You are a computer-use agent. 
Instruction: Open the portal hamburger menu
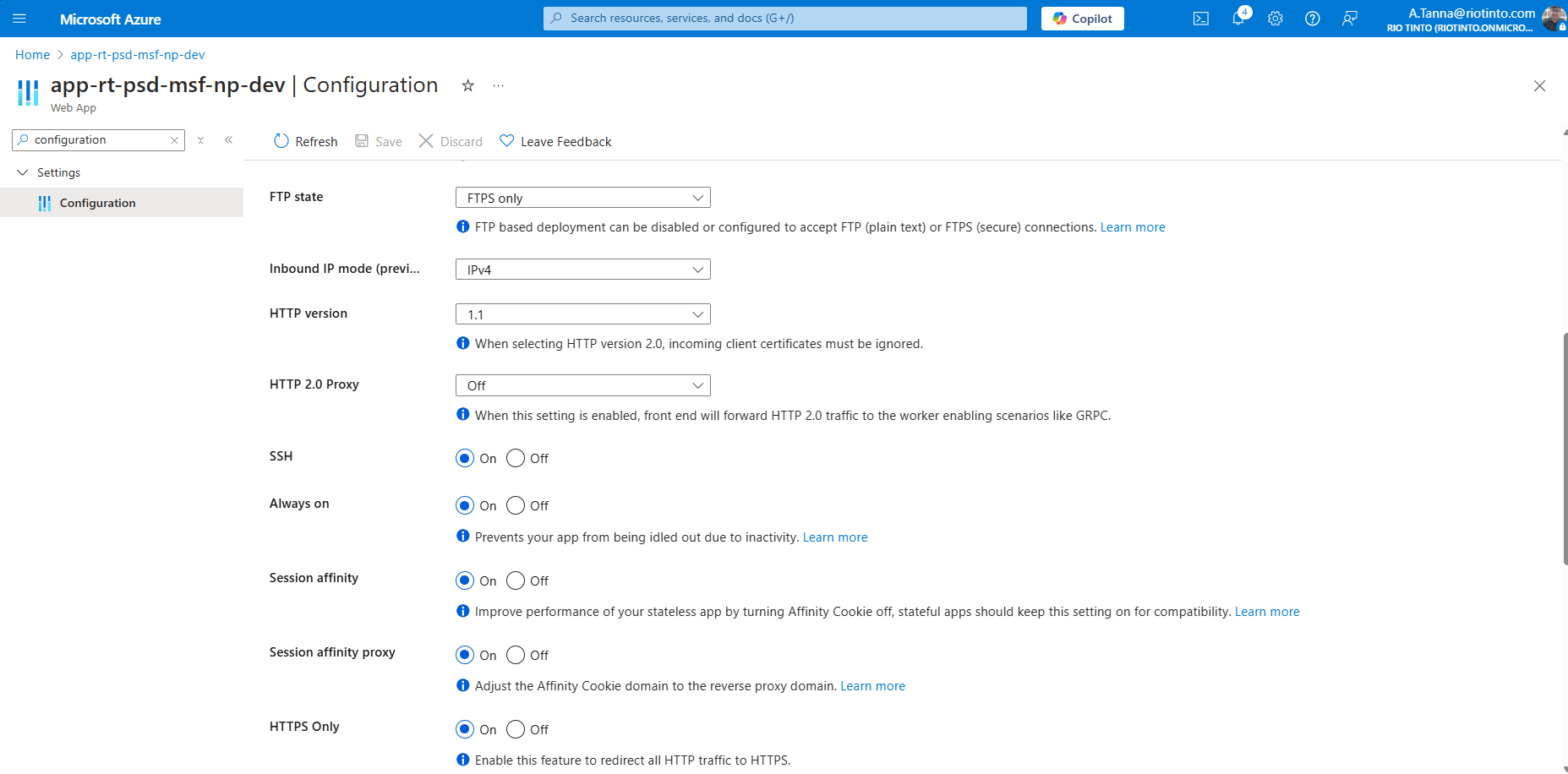pos(19,18)
